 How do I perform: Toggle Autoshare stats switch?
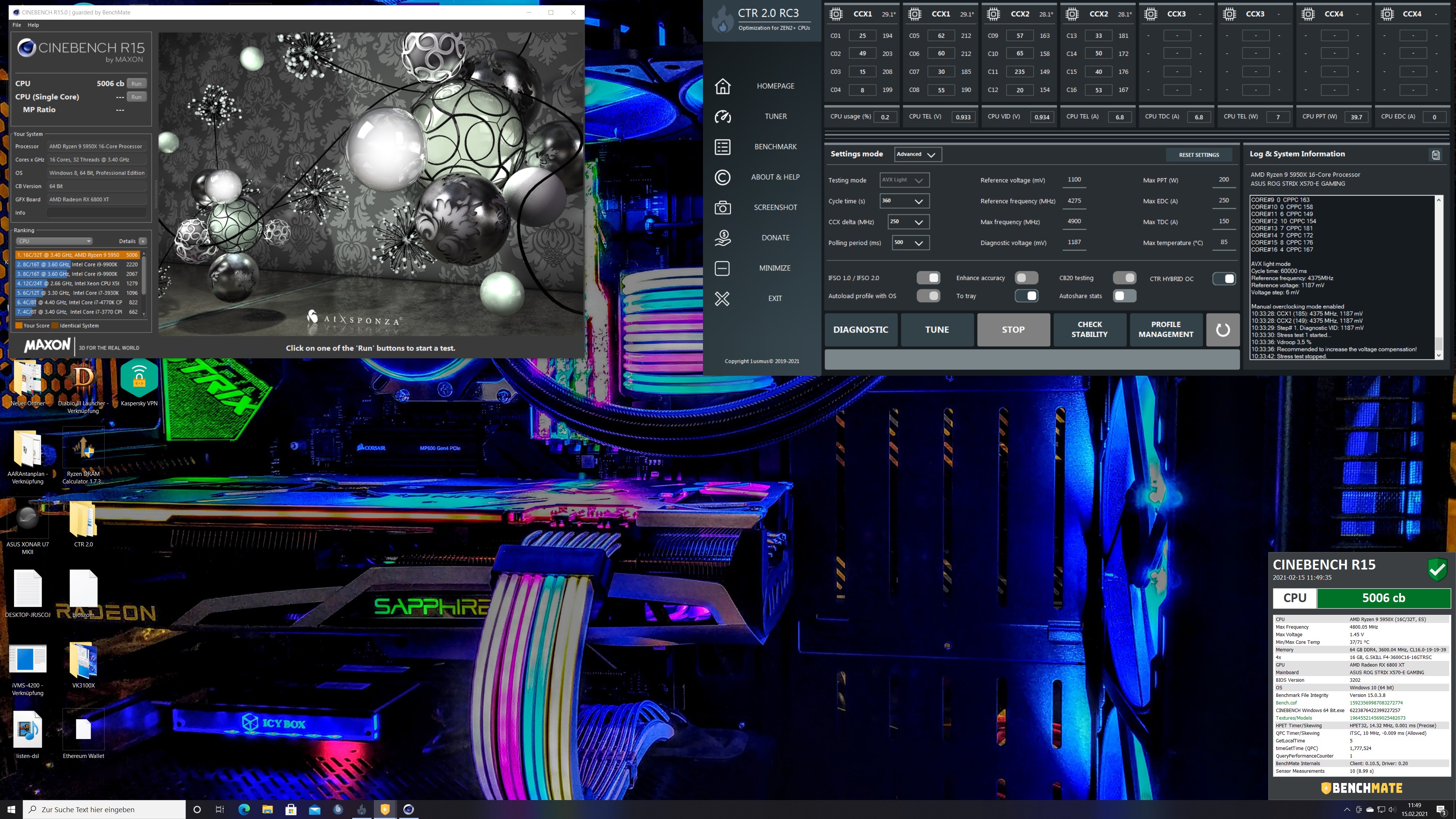[1124, 296]
